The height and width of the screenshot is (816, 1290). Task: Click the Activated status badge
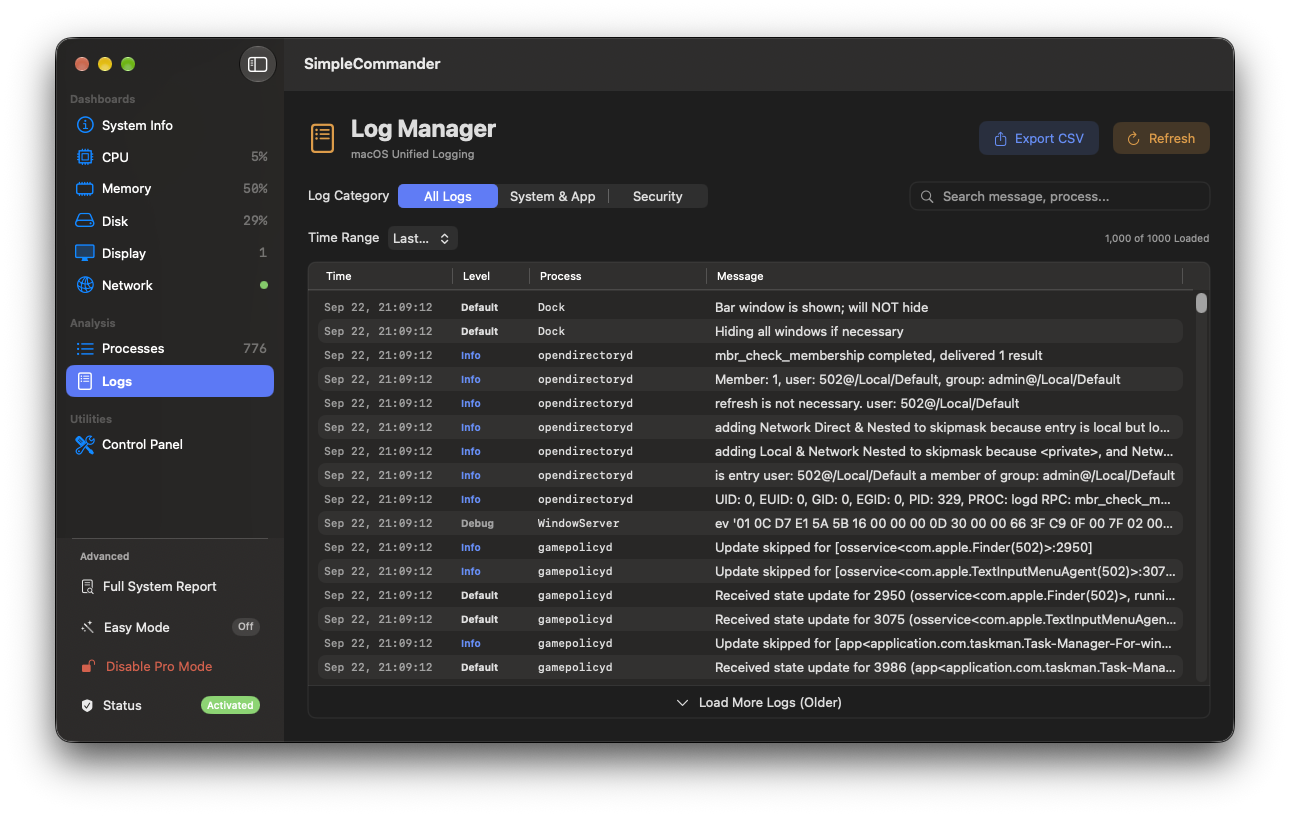(x=230, y=705)
